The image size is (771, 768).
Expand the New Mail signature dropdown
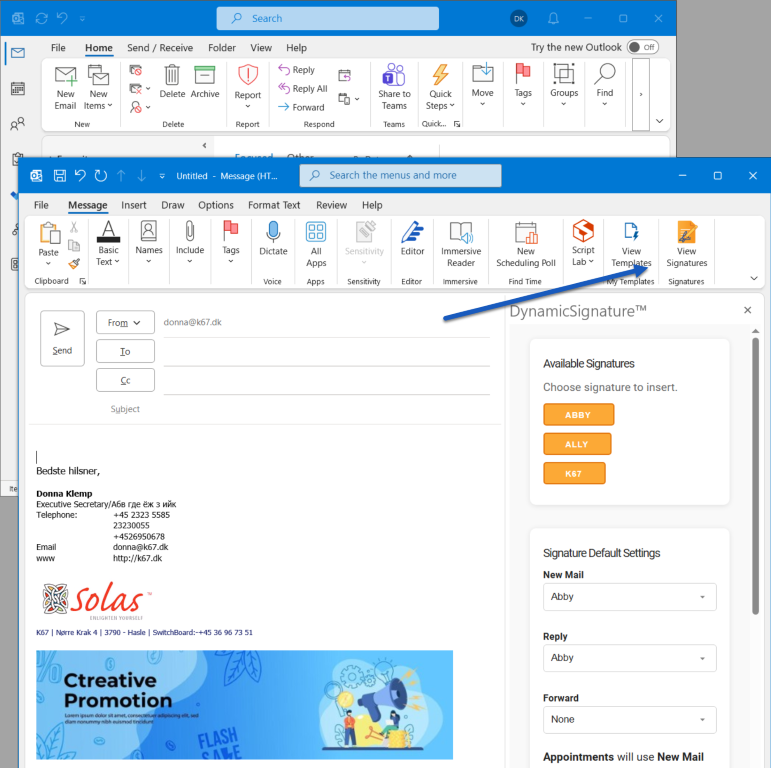coord(630,597)
